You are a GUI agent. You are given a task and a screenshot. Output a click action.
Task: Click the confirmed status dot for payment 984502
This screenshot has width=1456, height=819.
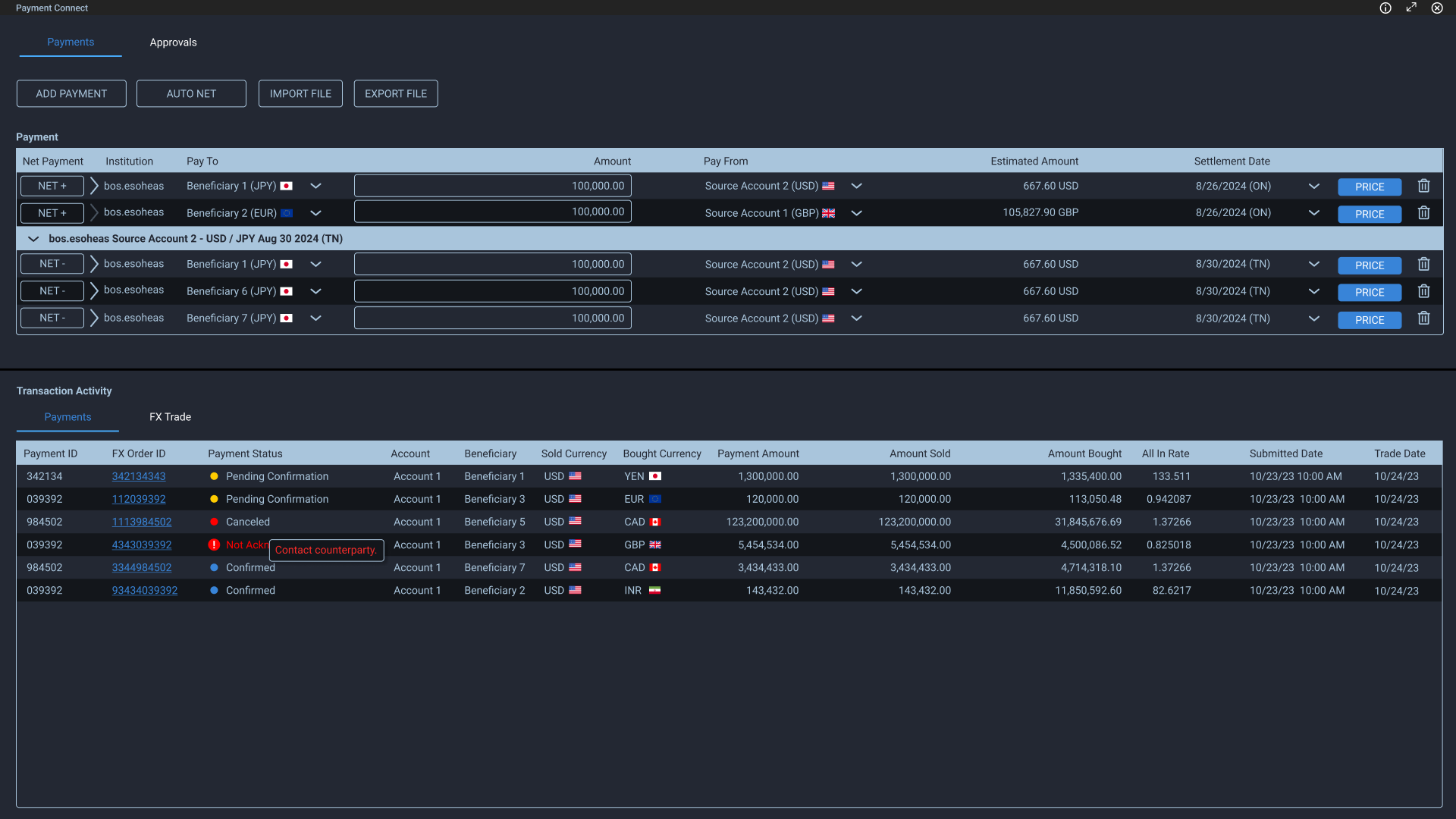(215, 567)
